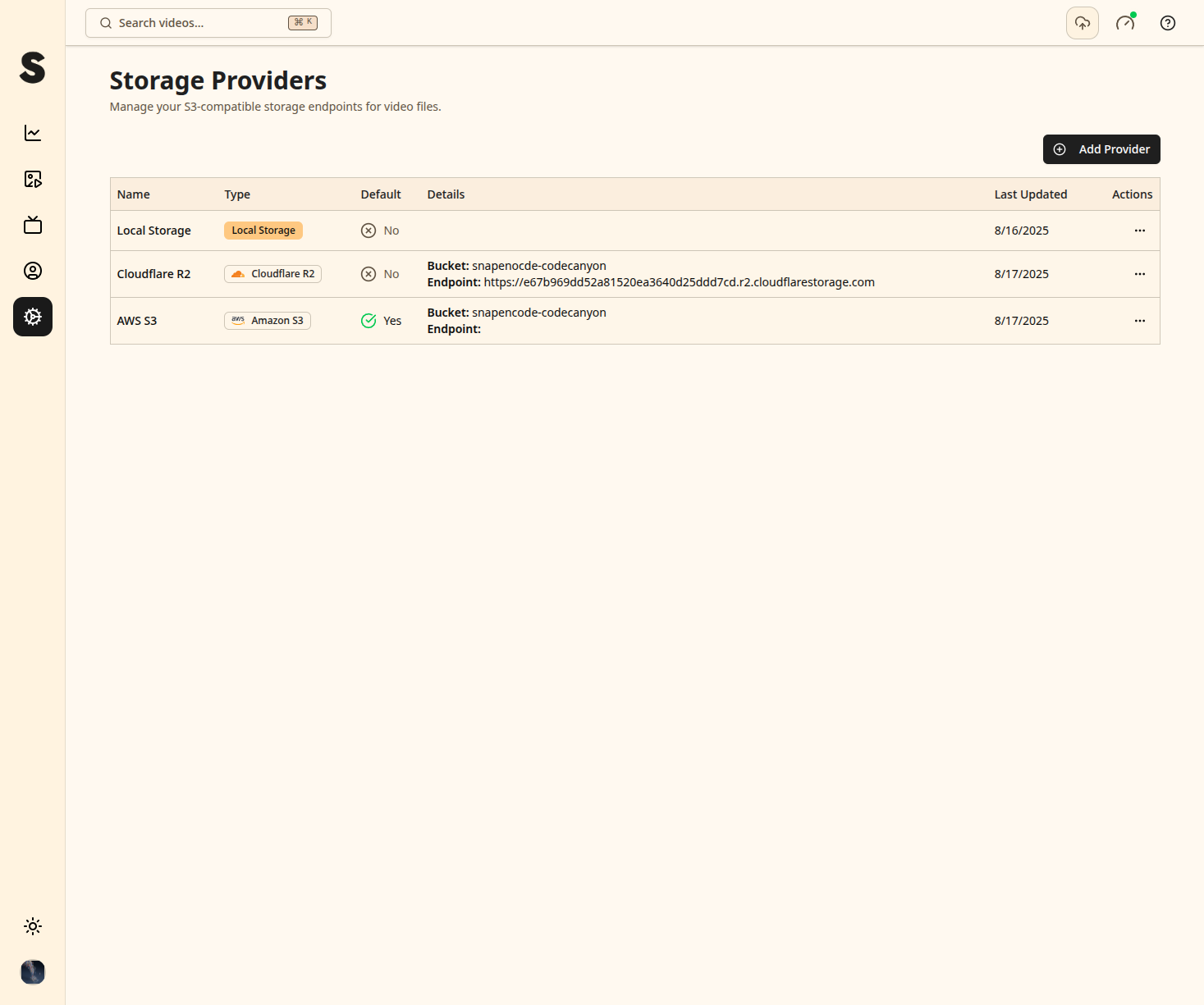The height and width of the screenshot is (1005, 1204).
Task: Click the X icon in Cloudflare R2 row
Action: coord(369,274)
